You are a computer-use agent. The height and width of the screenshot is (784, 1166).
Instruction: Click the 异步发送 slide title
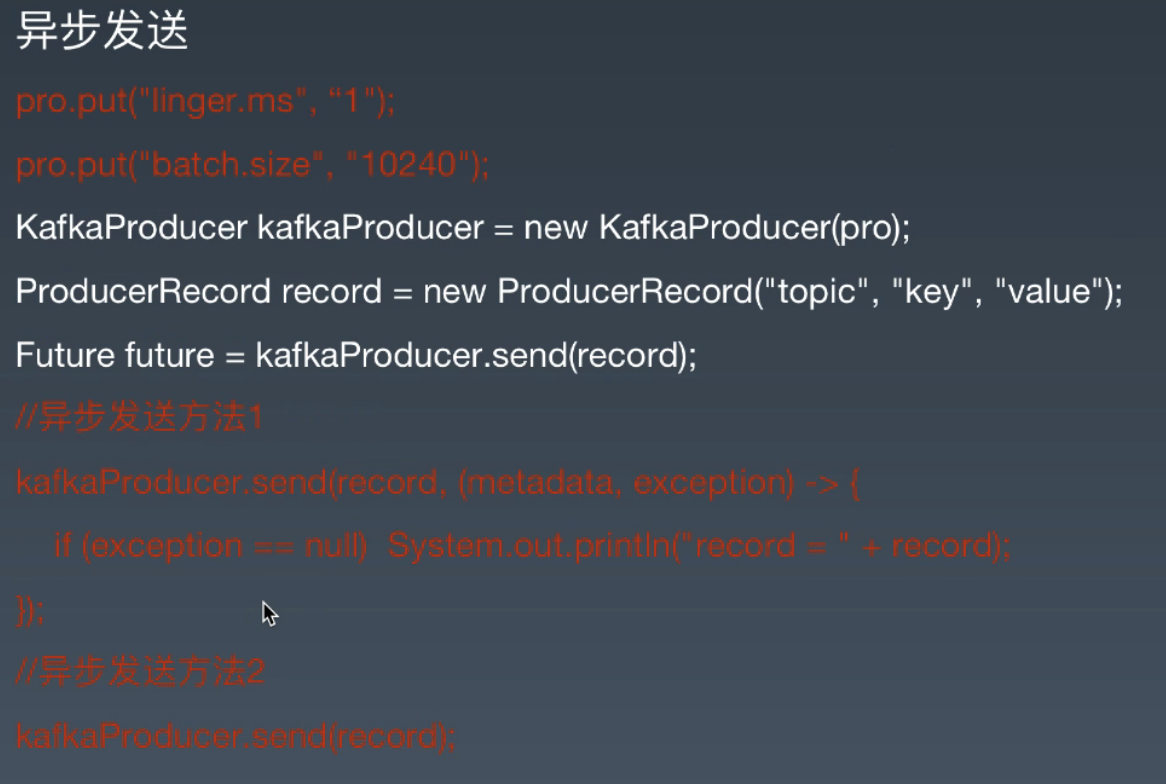102,33
